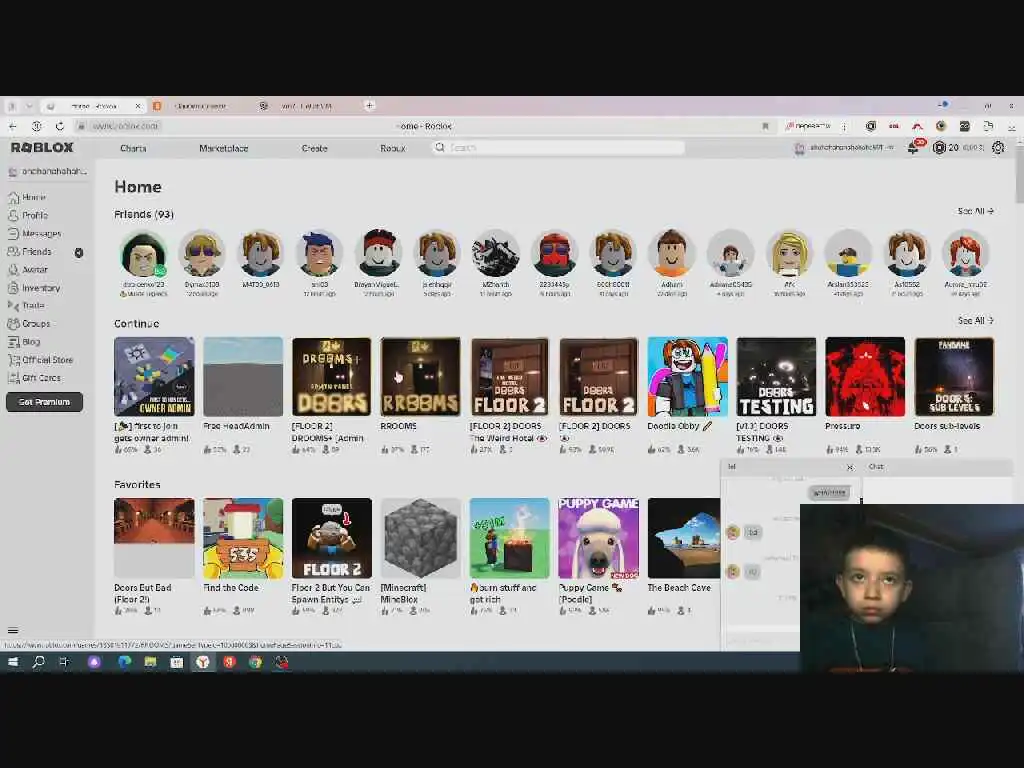Click the bookmark icon in address bar
1024x768 pixels.
[765, 126]
